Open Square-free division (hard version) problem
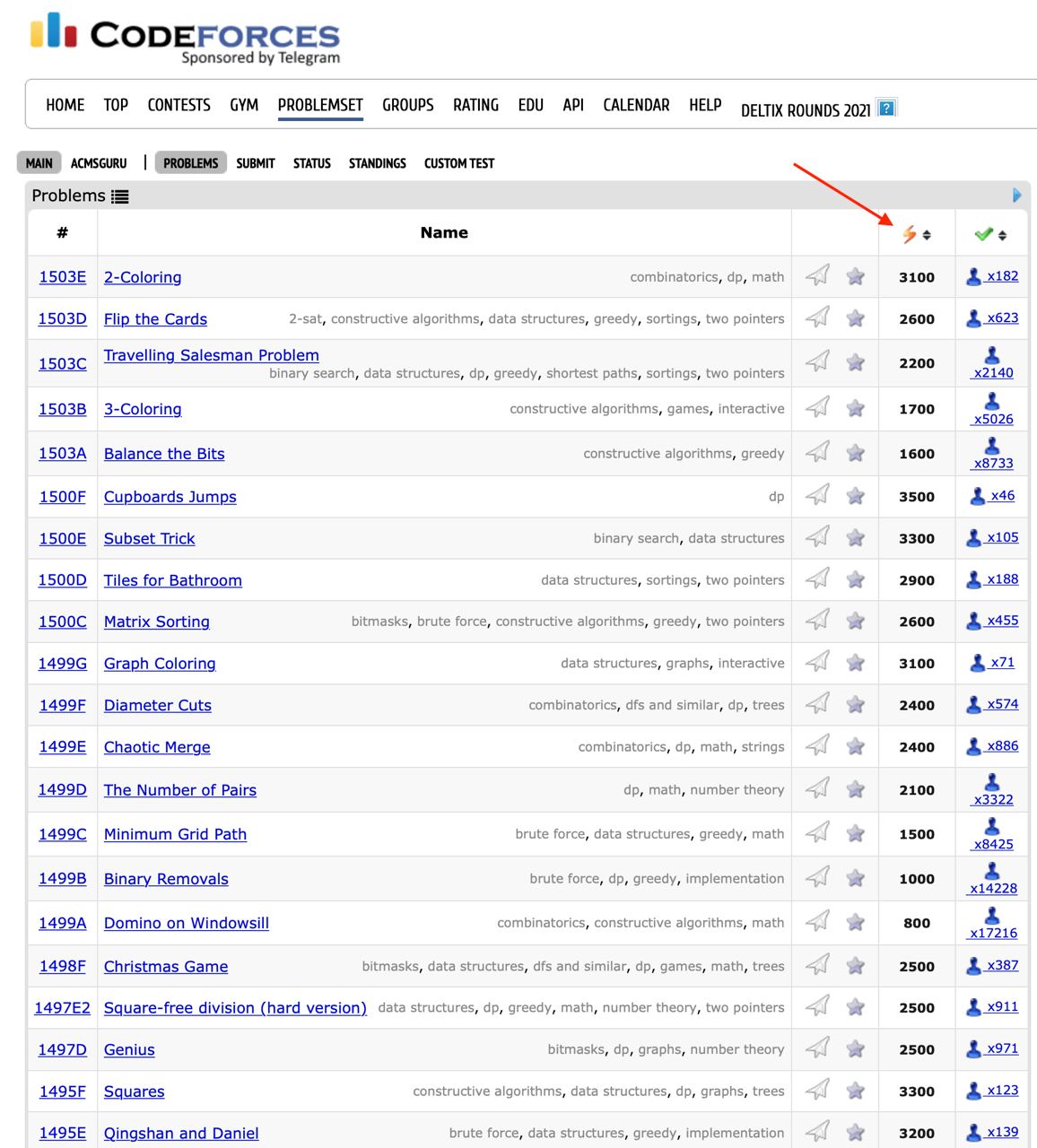This screenshot has height=1148, width=1037. 235,1008
